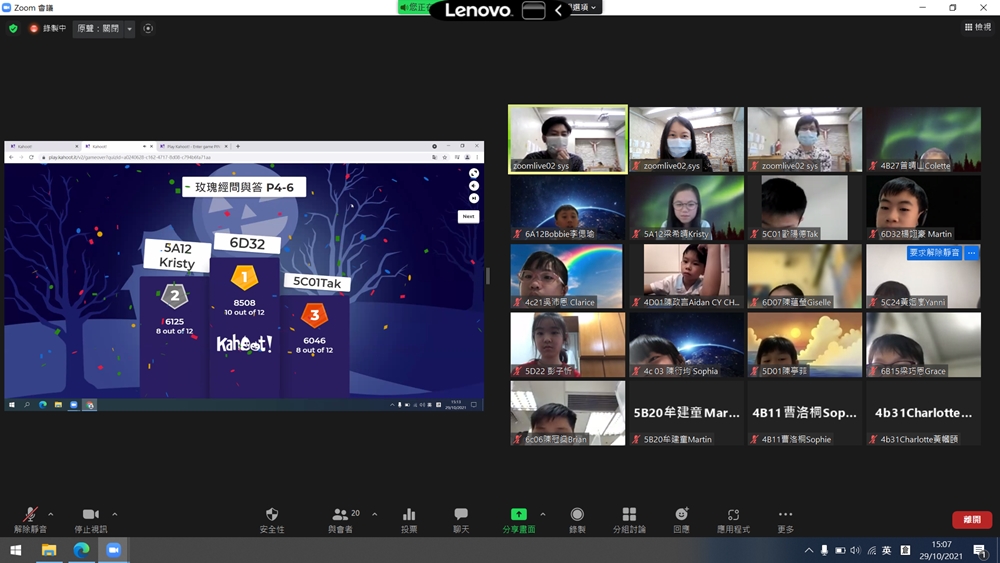Click 6D32 first place podium name
The height and width of the screenshot is (563, 1000).
point(247,243)
